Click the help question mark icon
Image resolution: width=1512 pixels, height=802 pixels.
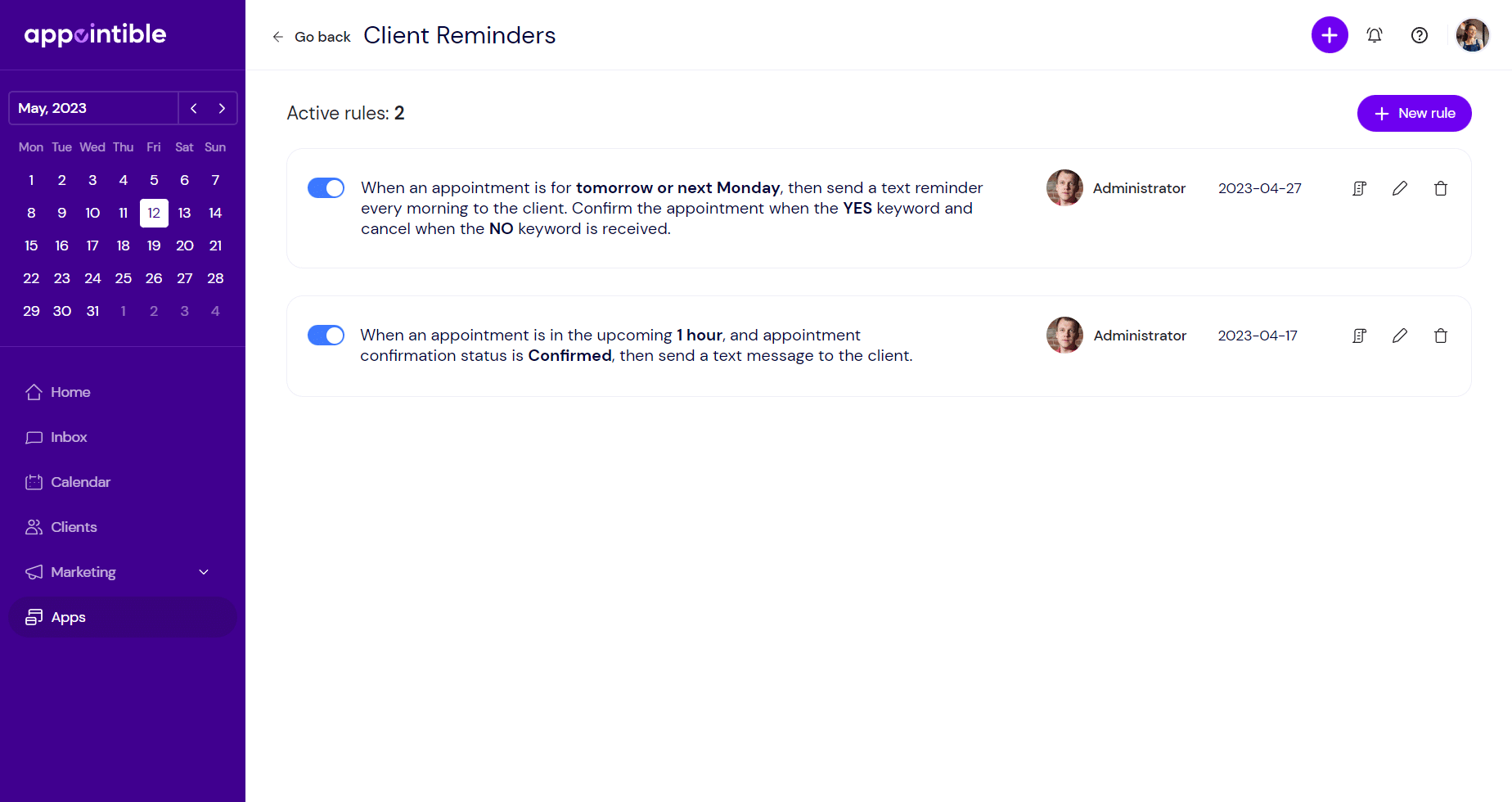click(1420, 35)
